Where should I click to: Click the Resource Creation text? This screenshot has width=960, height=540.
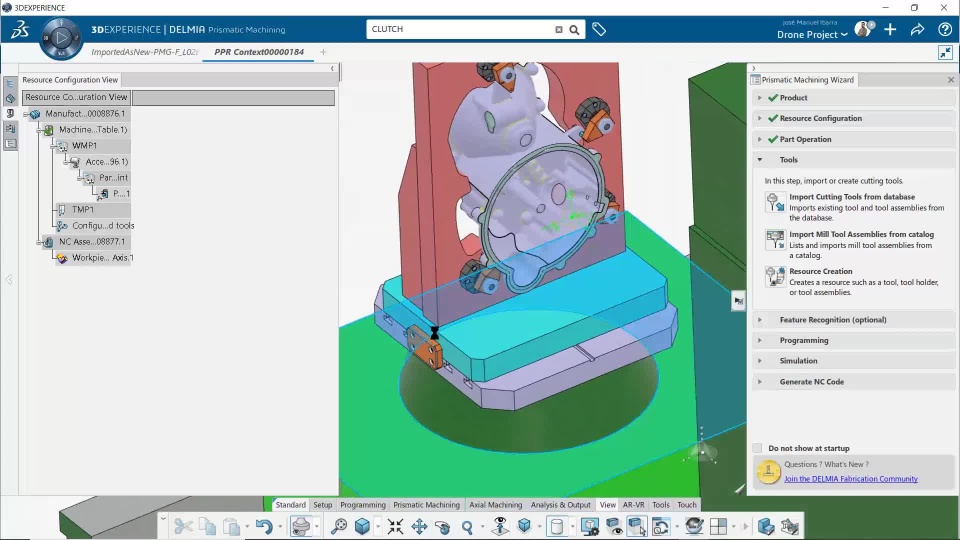tap(820, 271)
